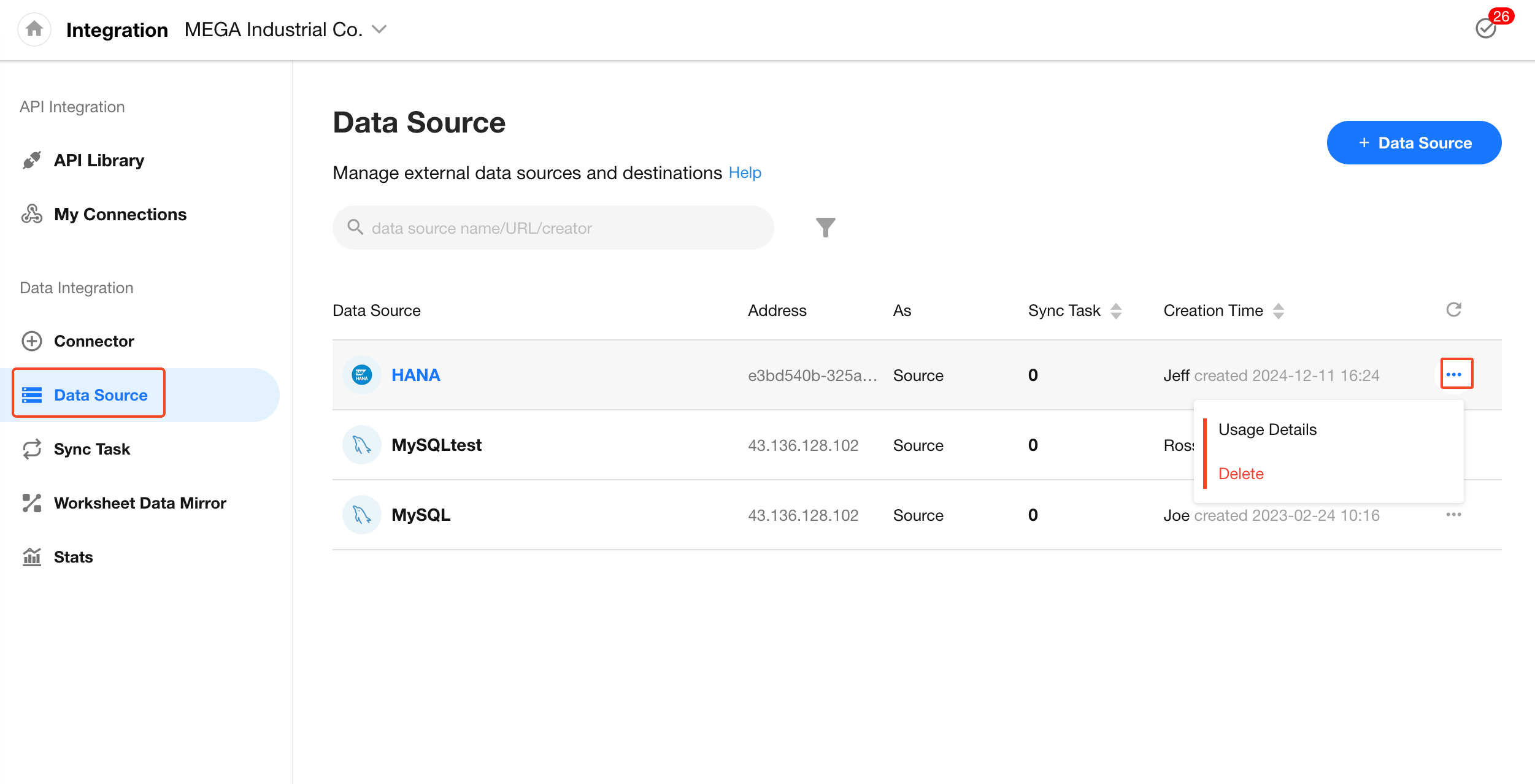Select Usage Details from context menu
The width and height of the screenshot is (1535, 784).
coord(1267,429)
